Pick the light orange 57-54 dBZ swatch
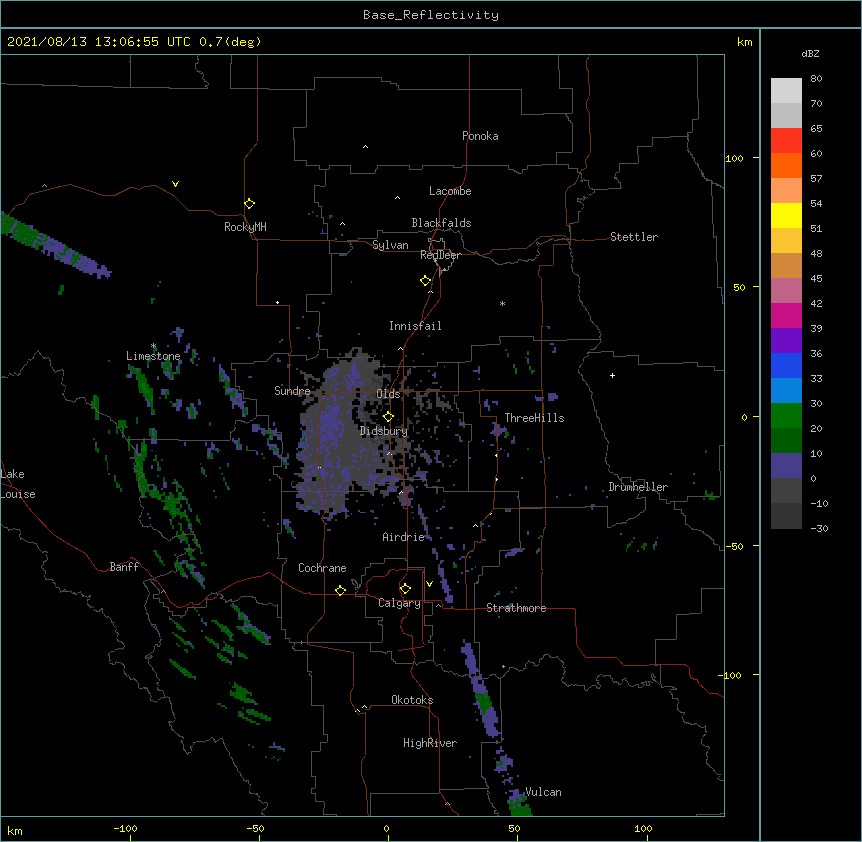 click(786, 191)
